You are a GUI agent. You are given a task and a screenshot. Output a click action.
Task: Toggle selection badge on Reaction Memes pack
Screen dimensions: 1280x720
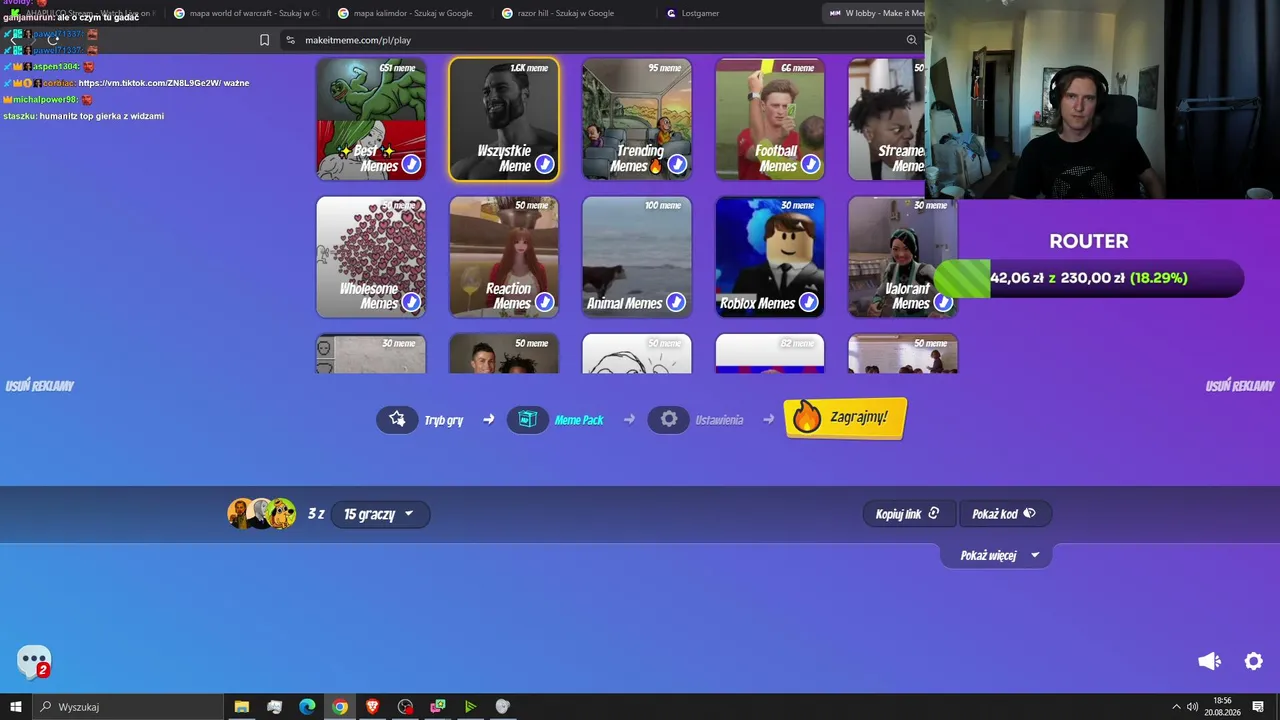tap(544, 302)
